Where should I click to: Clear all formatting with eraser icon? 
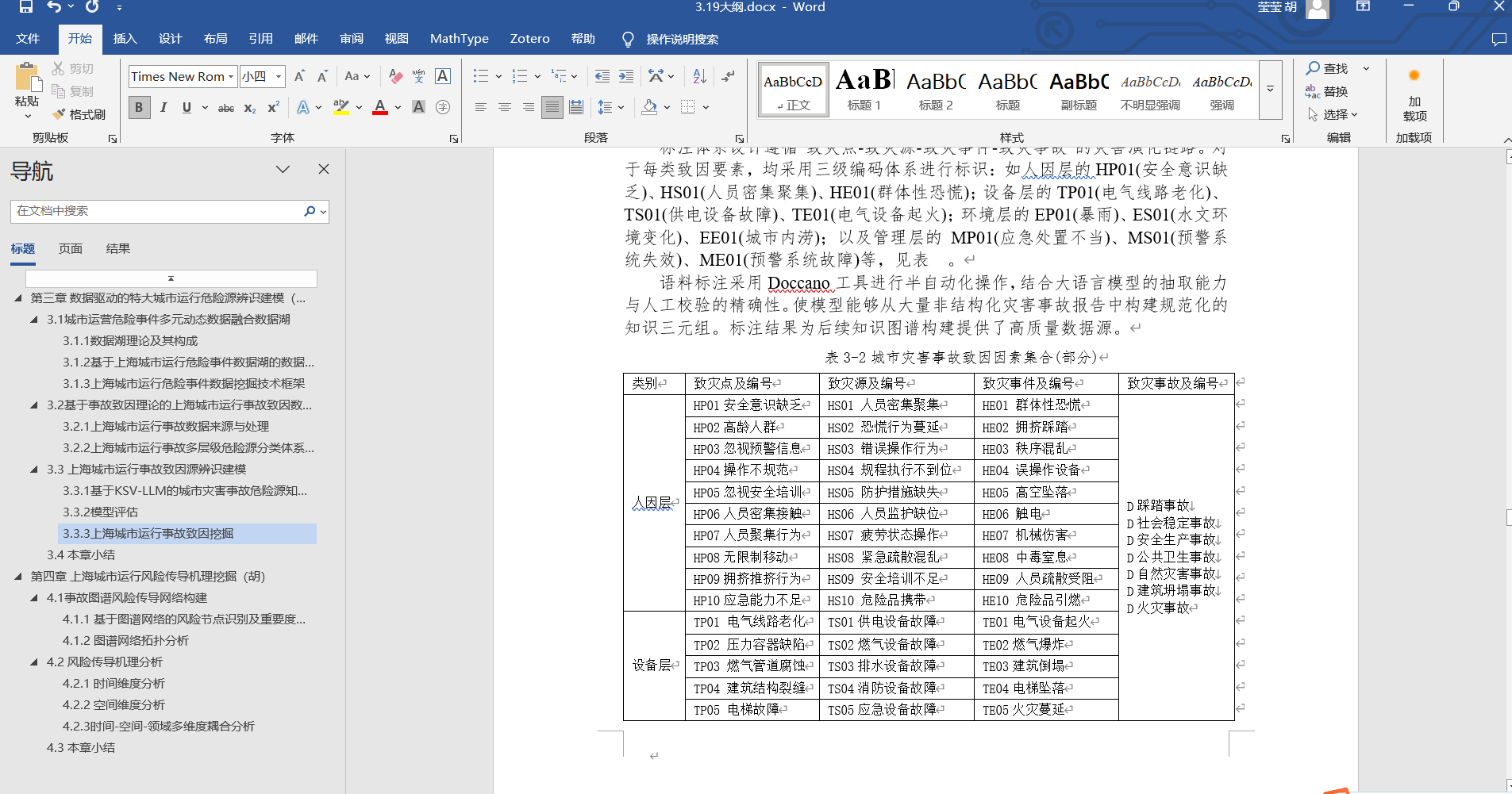tap(395, 76)
